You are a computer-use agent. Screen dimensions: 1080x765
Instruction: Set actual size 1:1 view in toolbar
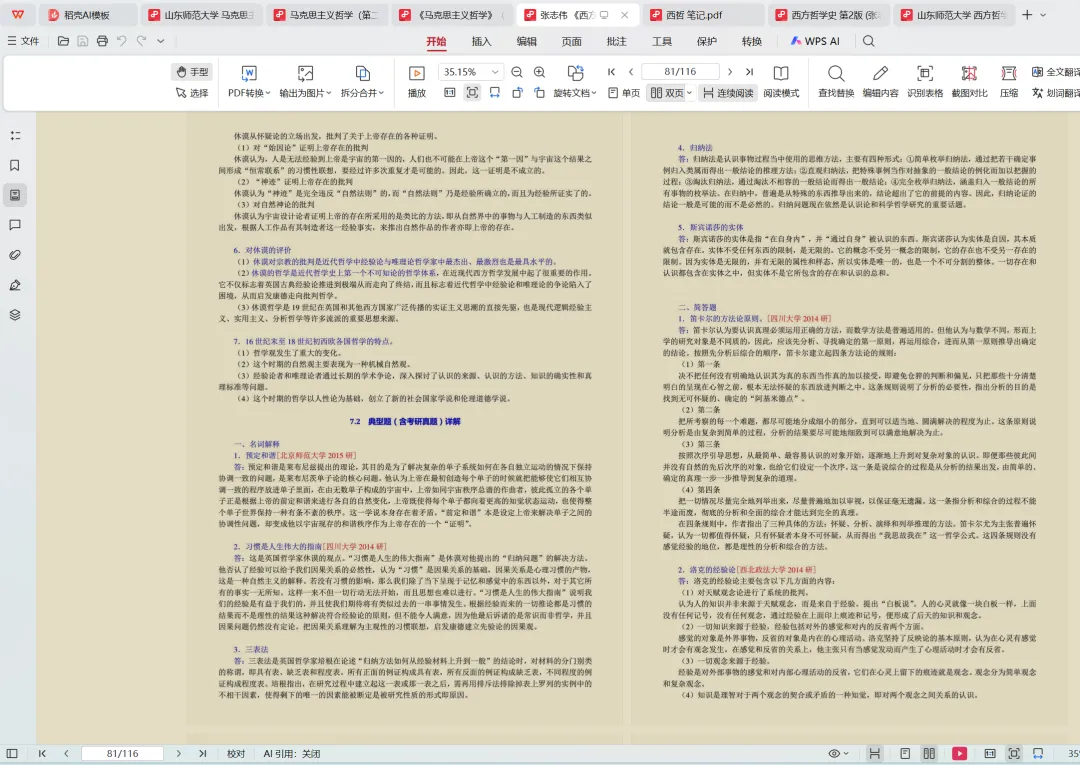click(x=450, y=92)
